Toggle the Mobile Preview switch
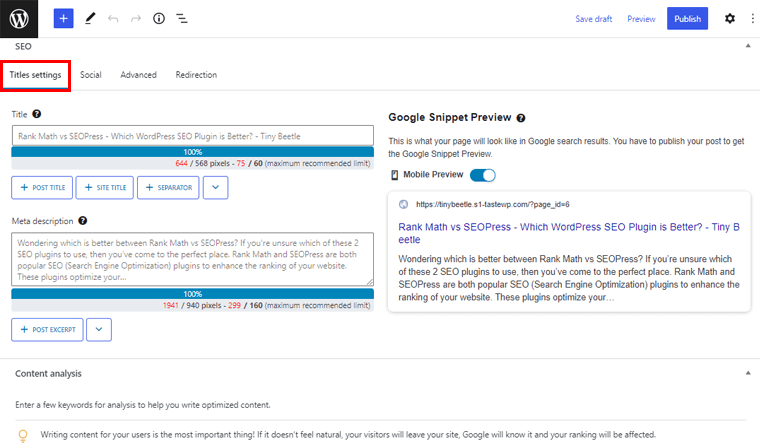 [x=483, y=175]
